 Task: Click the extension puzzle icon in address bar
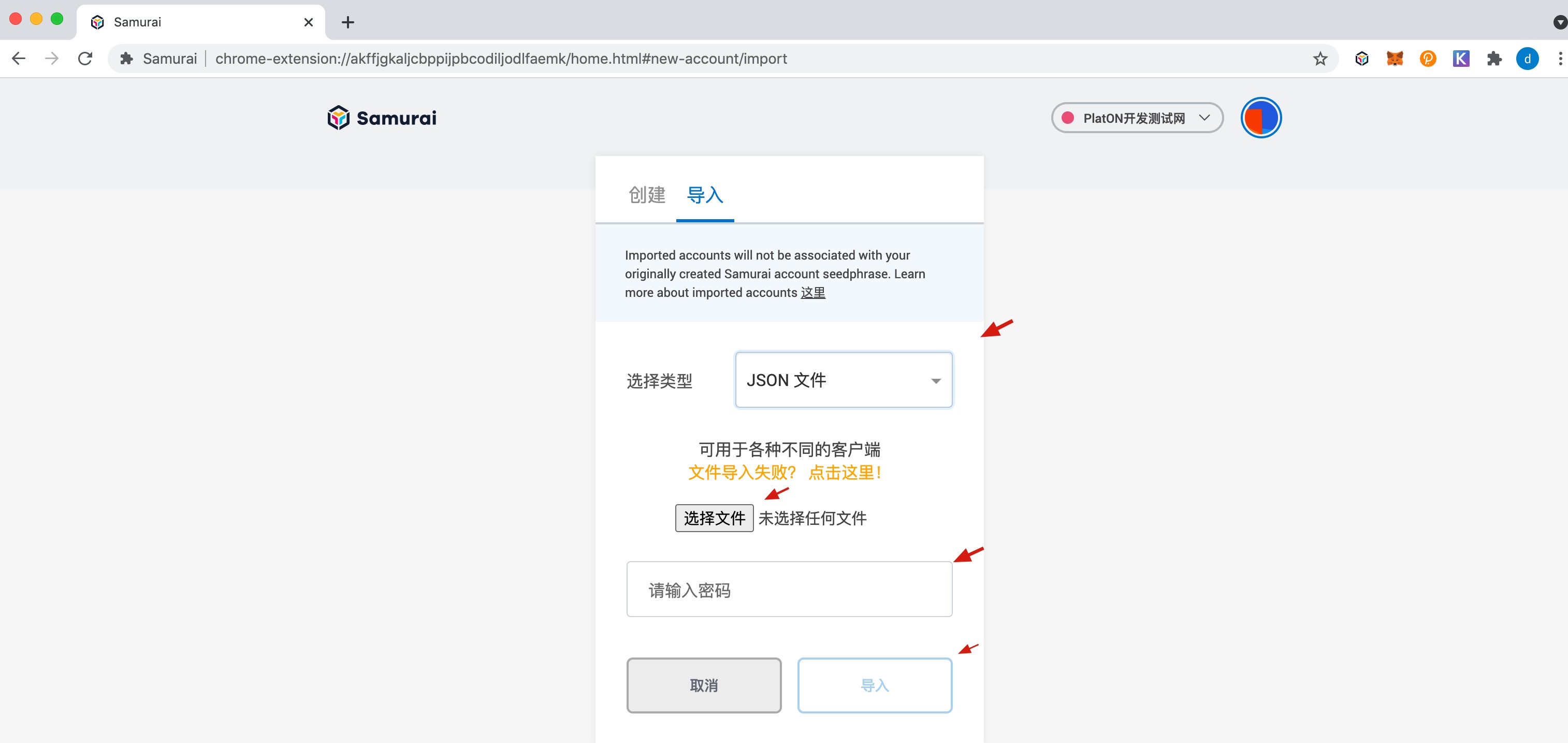tap(126, 59)
